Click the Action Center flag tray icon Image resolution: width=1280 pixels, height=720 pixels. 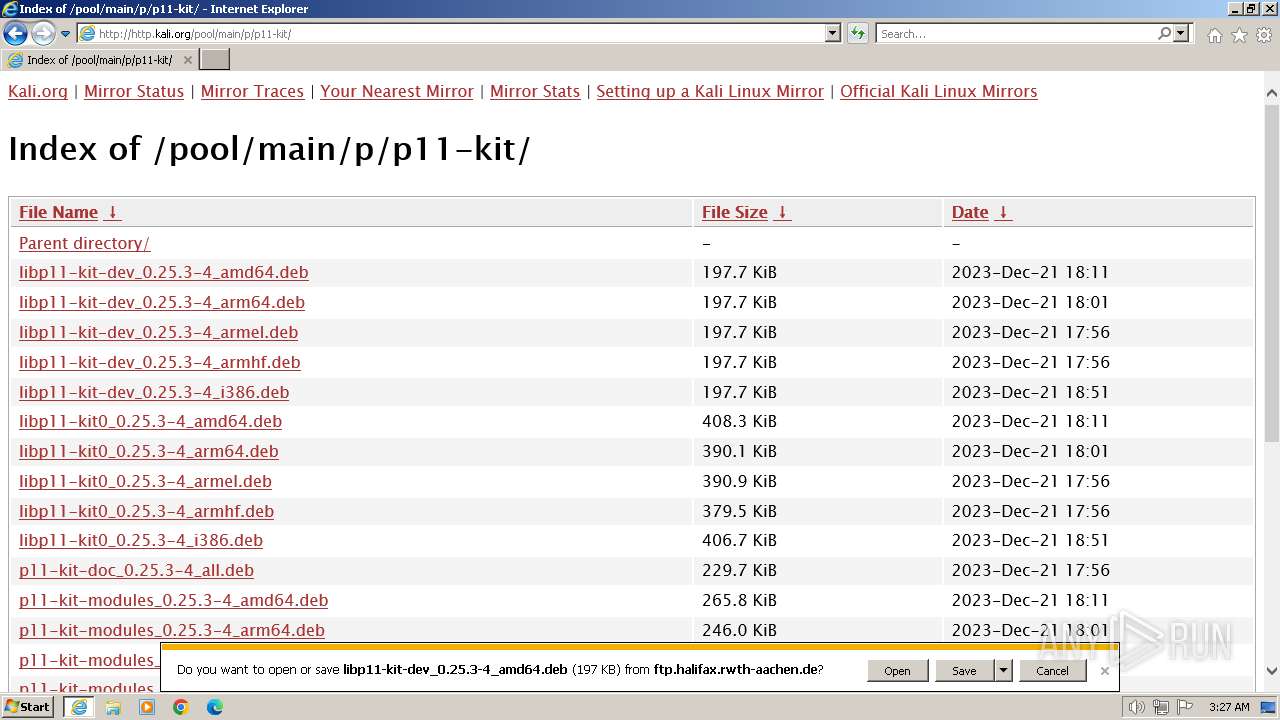[1186, 707]
